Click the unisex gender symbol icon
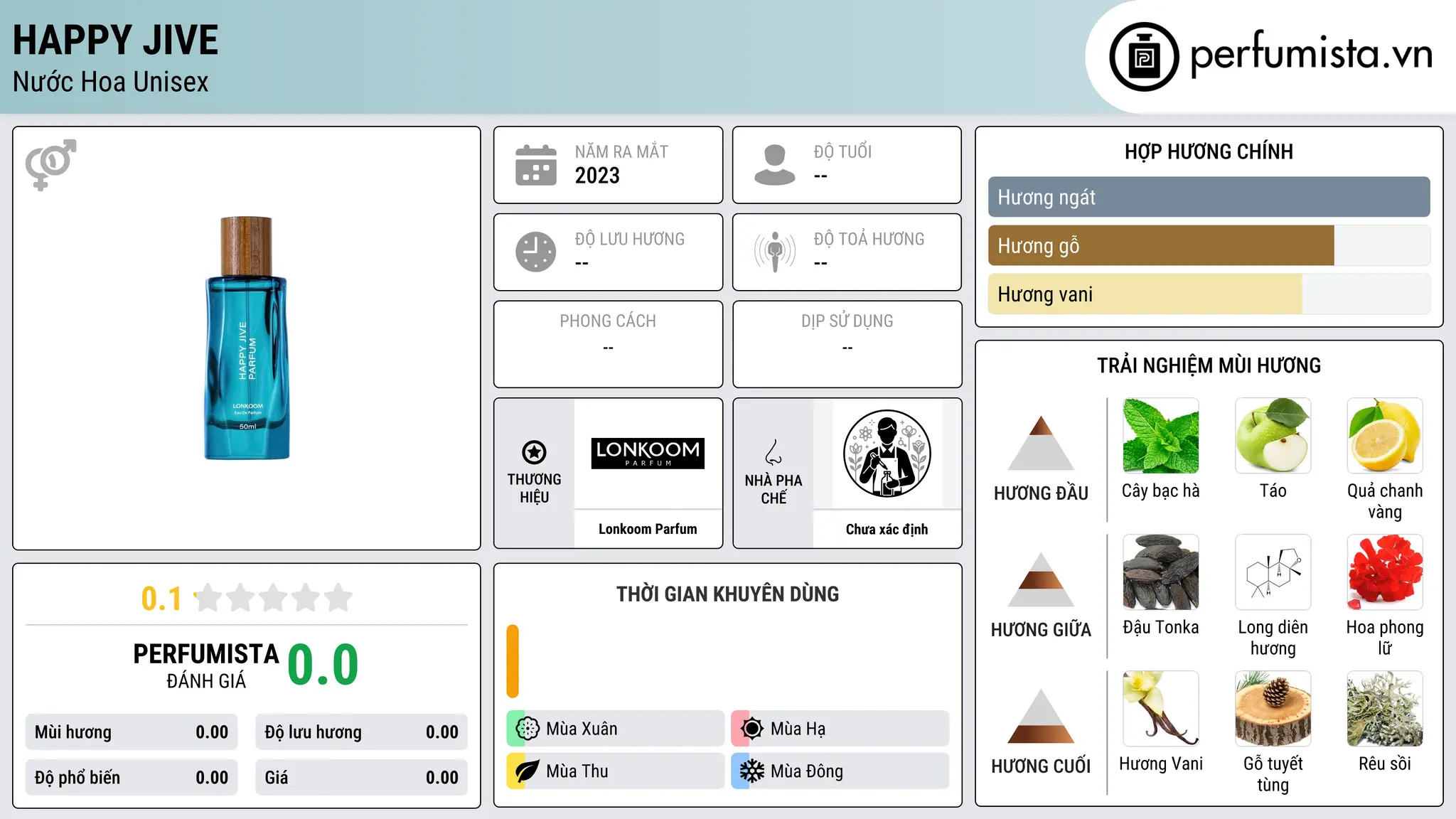The width and height of the screenshot is (1456, 819). pos(50,164)
